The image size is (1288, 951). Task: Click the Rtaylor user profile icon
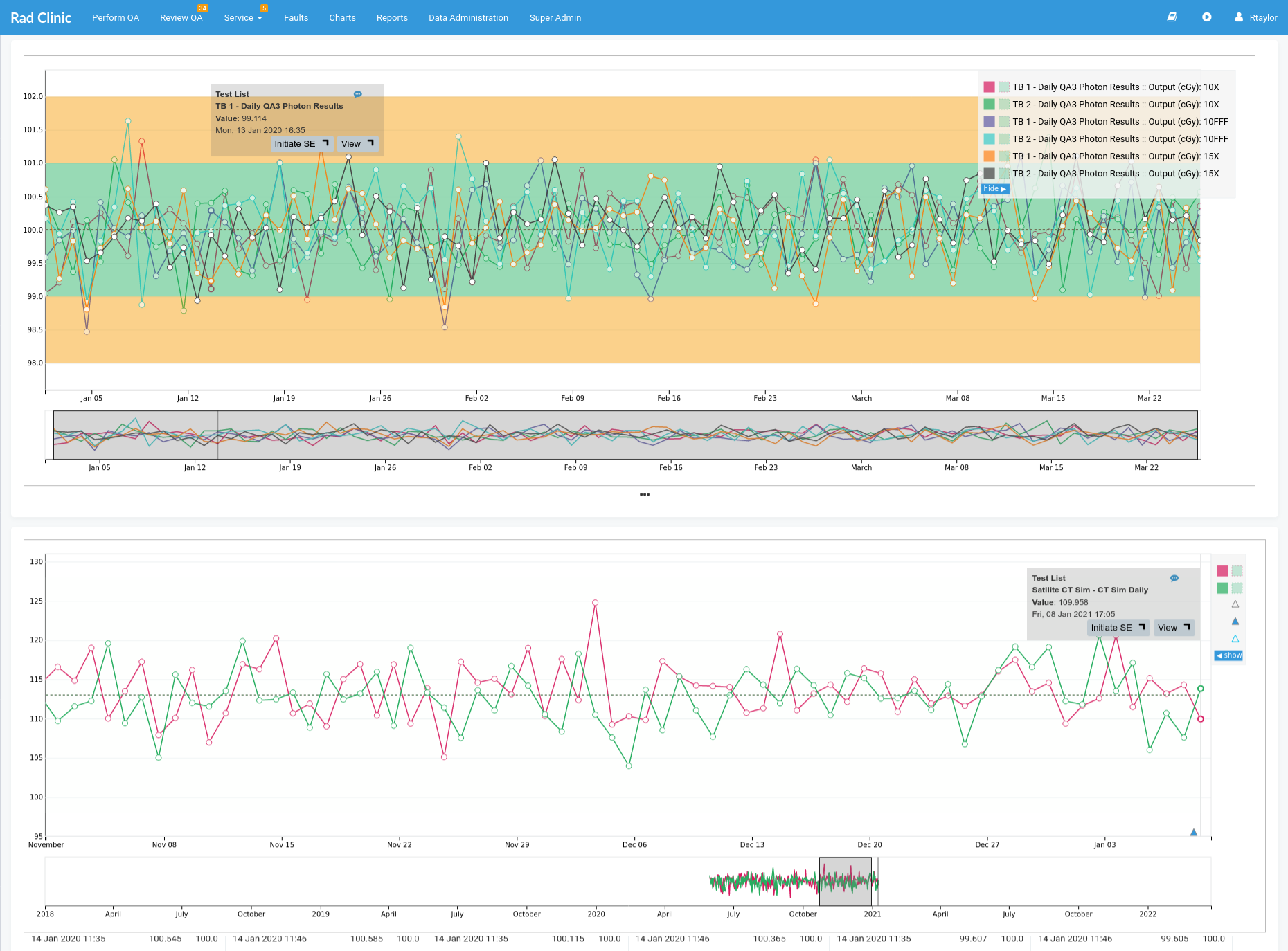(x=1239, y=17)
